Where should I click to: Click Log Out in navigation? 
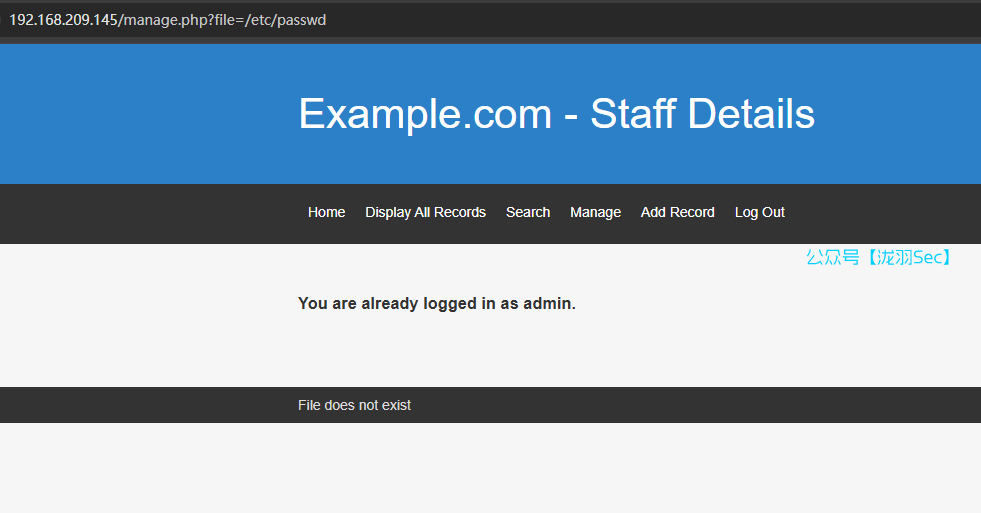[x=760, y=212]
